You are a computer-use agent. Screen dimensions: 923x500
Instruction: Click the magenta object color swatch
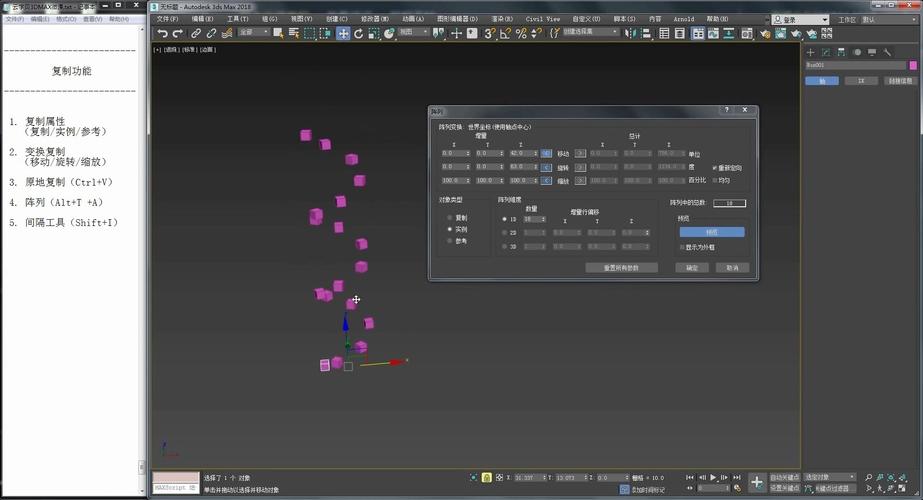(912, 65)
